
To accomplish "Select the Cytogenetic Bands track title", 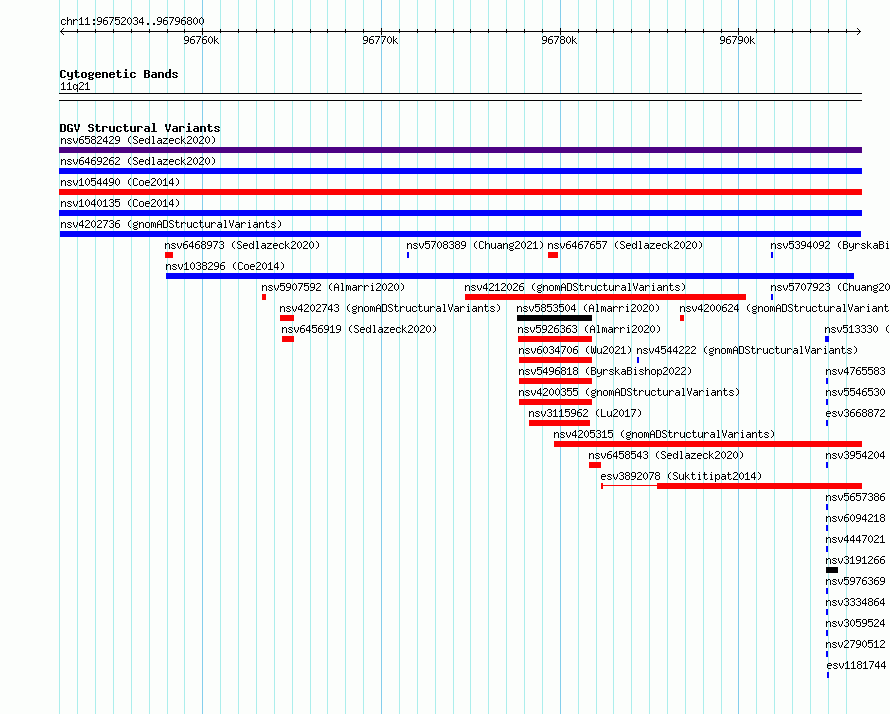I will pos(119,74).
